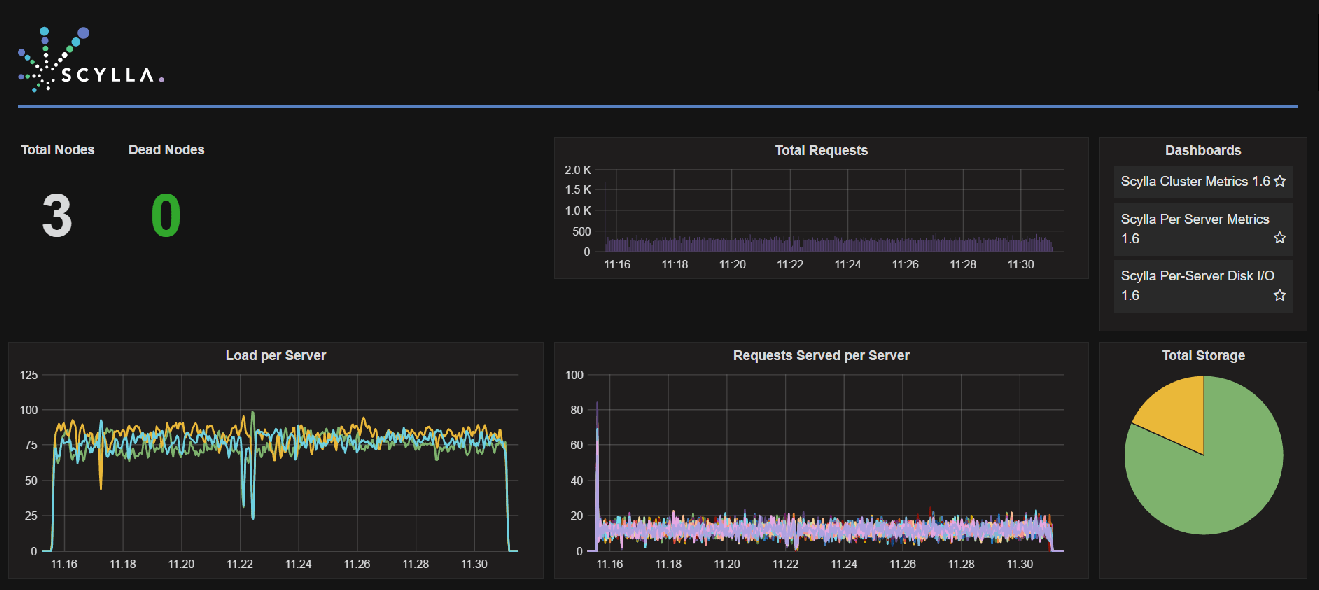1319x590 pixels.
Task: Open the Total Storage panel title menu
Action: 1203,355
